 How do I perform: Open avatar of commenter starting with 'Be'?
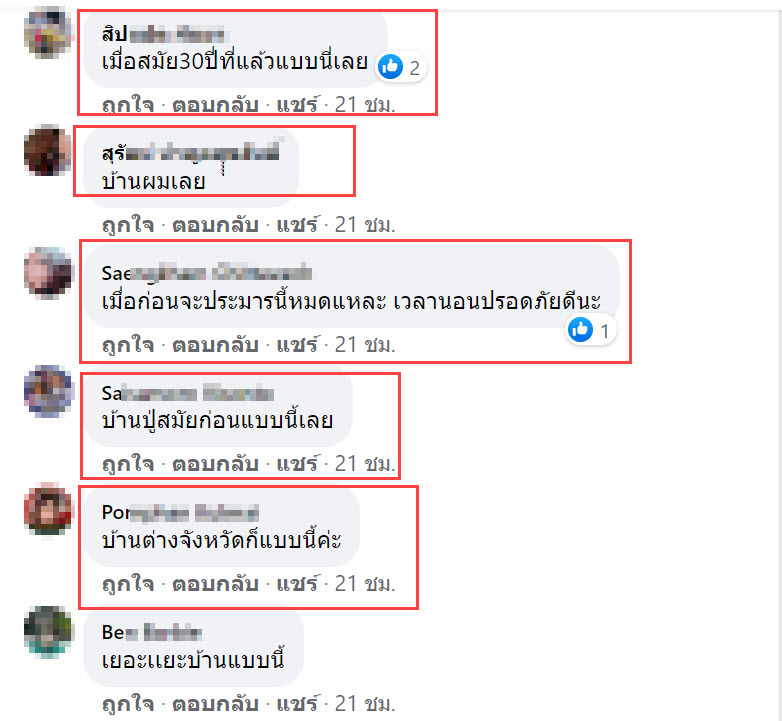[x=48, y=631]
